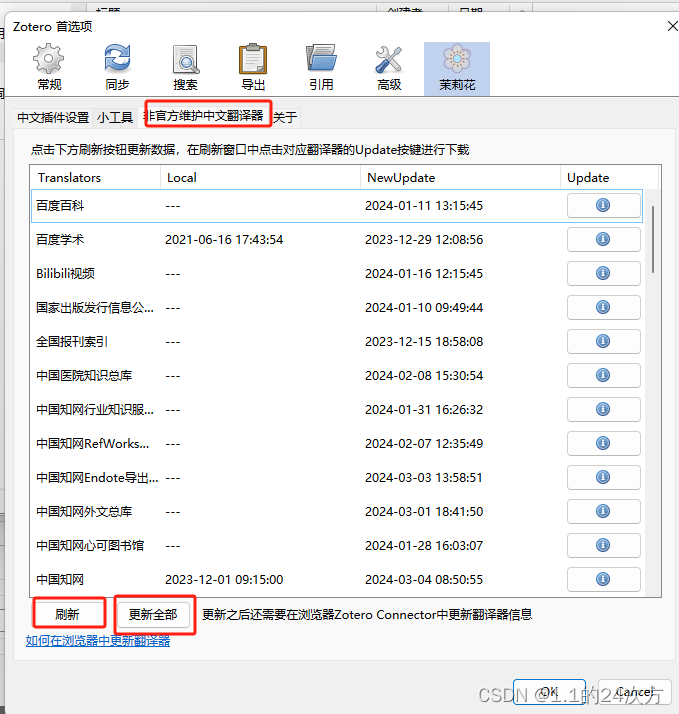Viewport: 679px width, 714px height.
Task: Switch to the 关于 tab
Action: coord(286,117)
